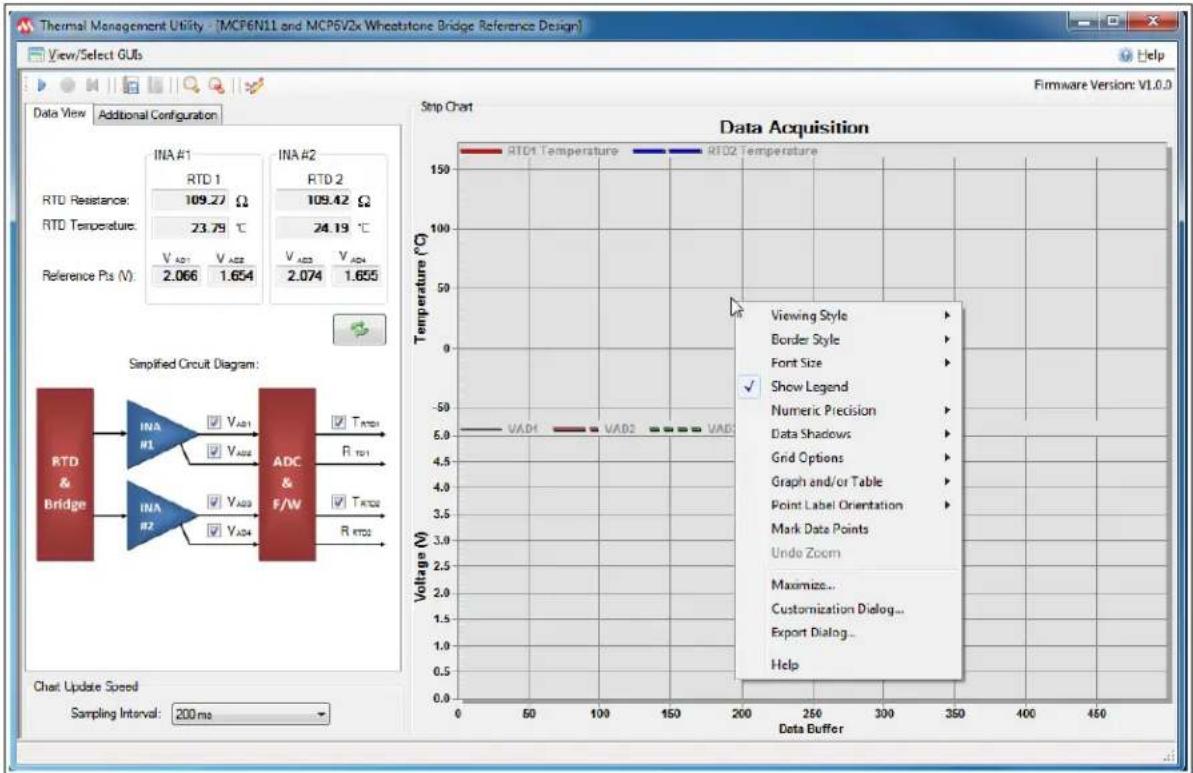Toggle the VAD4 checkbox
1193x773 pixels.
pyautogui.click(x=214, y=530)
